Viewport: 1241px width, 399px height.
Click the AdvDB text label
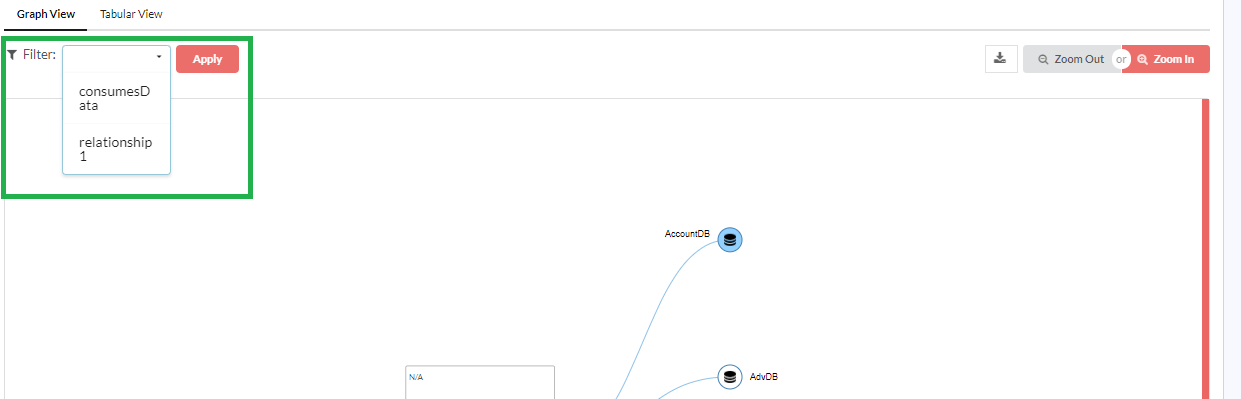tap(764, 377)
